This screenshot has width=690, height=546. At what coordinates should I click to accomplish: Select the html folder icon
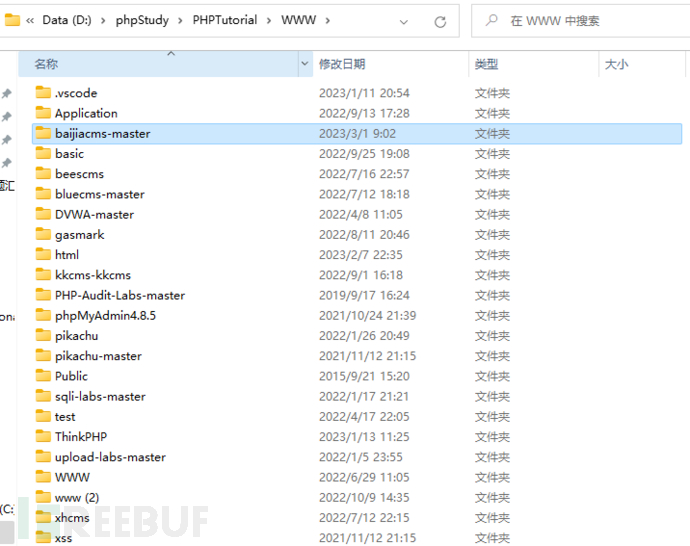tap(43, 254)
